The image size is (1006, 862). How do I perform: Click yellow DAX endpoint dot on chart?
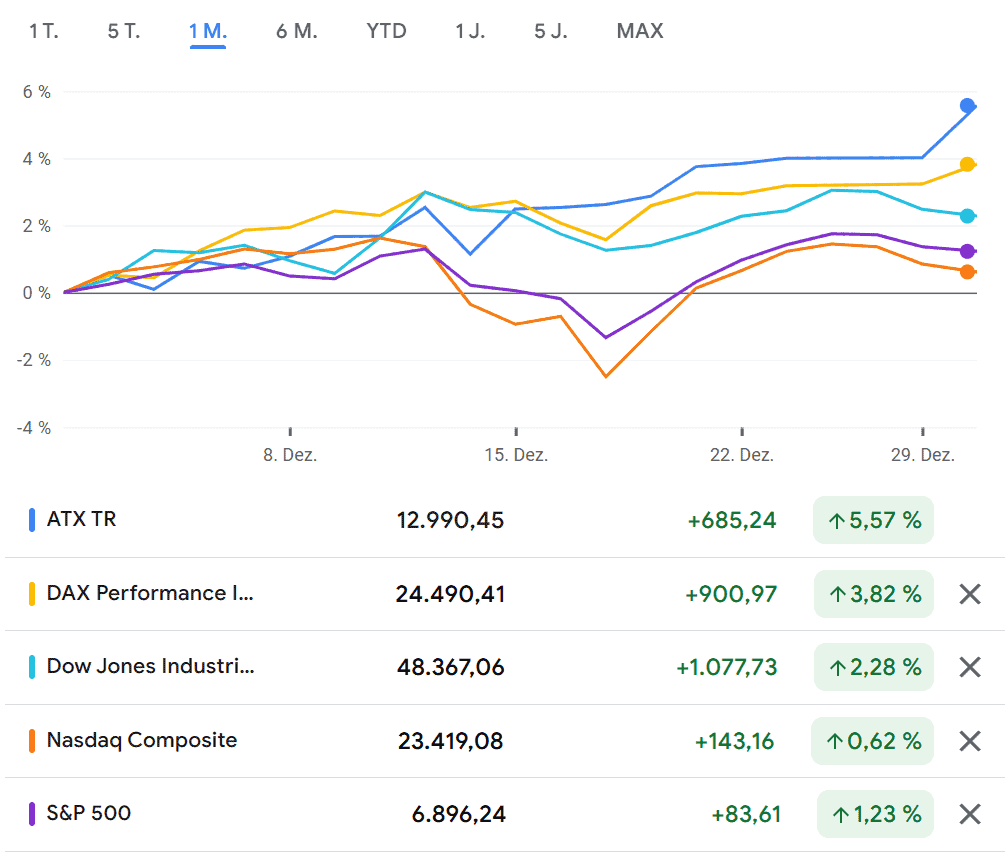click(x=967, y=164)
